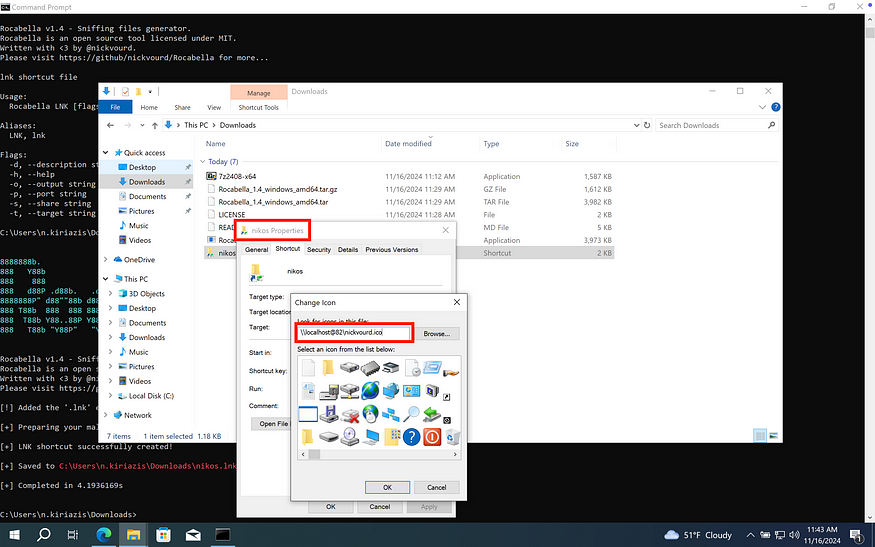This screenshot has width=875, height=547.
Task: Cancel the Change Icon dialog
Action: click(x=436, y=487)
